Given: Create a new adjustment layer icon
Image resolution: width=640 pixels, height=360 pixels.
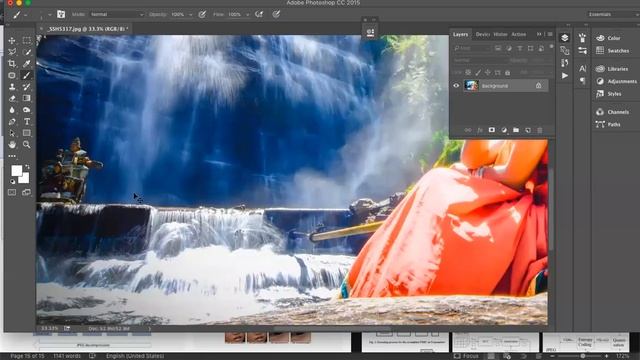Looking at the screenshot, I should click(x=504, y=130).
